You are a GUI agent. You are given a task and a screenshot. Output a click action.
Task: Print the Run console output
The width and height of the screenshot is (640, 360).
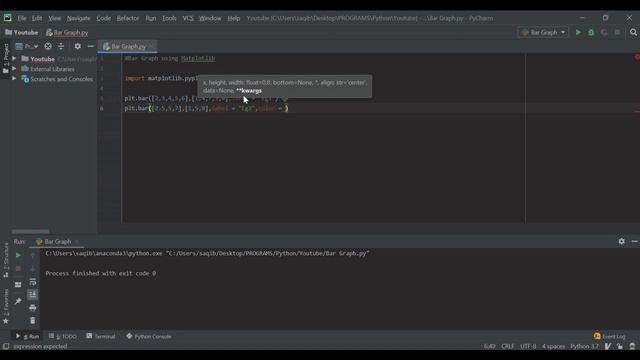click(33, 308)
